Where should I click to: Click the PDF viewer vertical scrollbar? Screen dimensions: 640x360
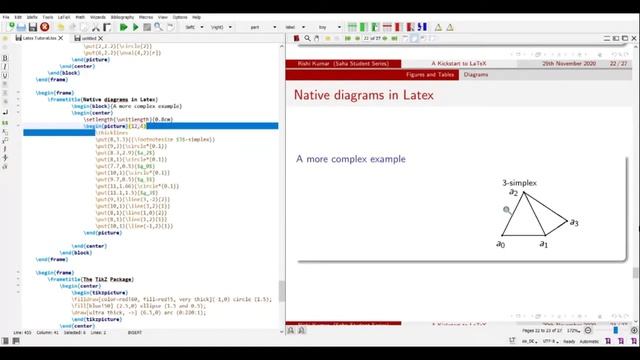tap(636, 273)
